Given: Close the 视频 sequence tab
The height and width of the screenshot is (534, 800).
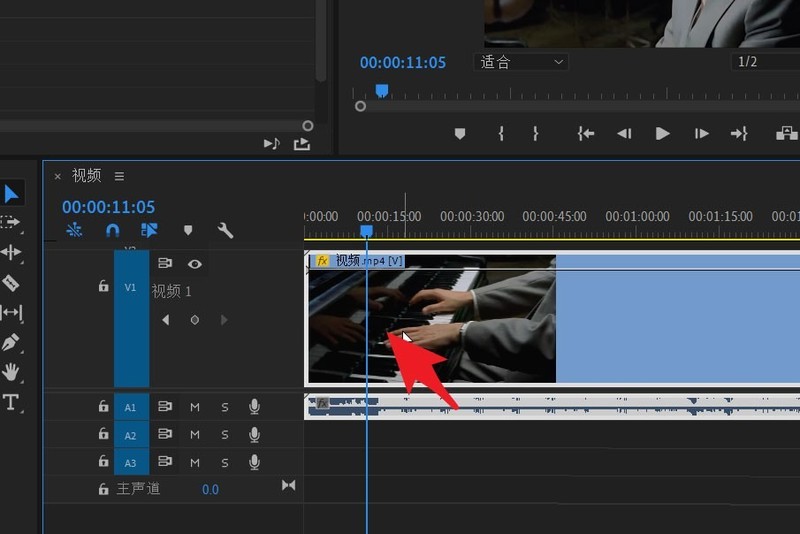Looking at the screenshot, I should (57, 176).
